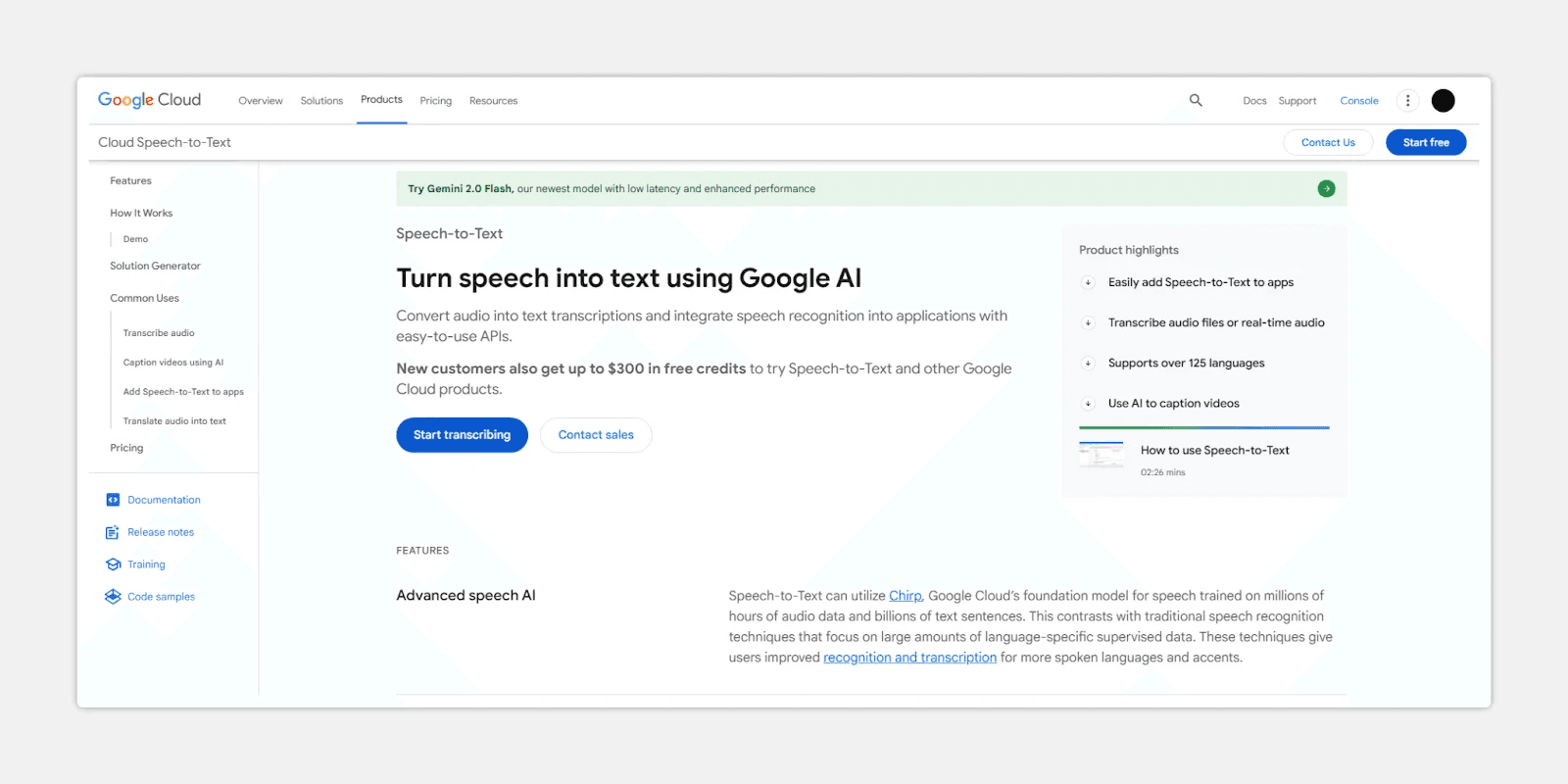Jump to How It Works section
The height and width of the screenshot is (784, 1568).
point(141,213)
